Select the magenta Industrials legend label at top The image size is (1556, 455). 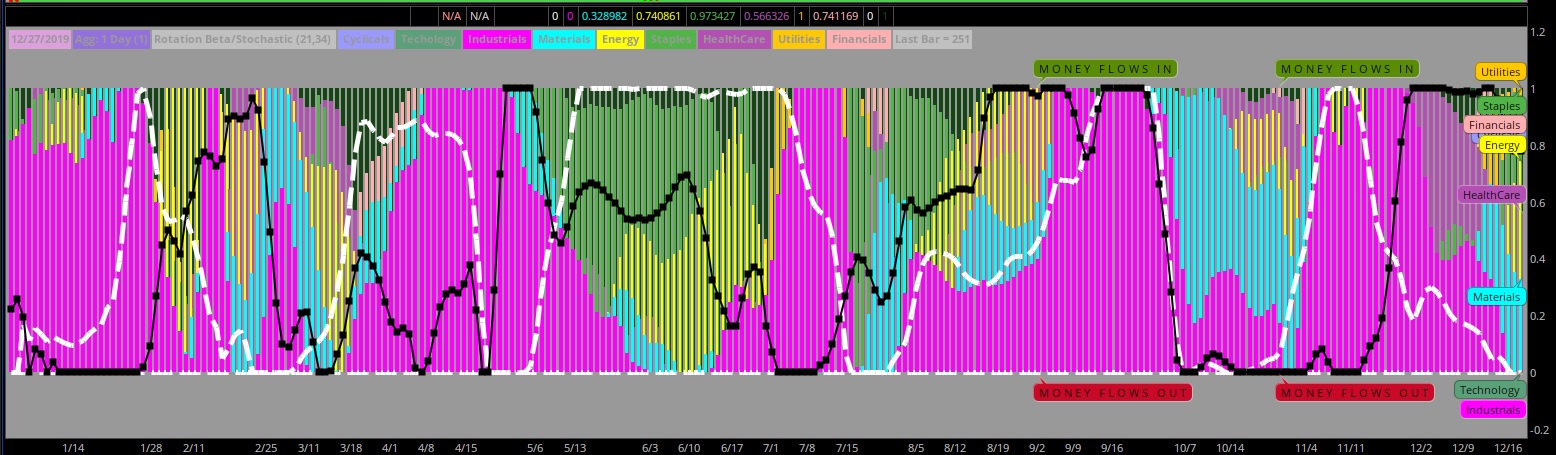point(496,39)
